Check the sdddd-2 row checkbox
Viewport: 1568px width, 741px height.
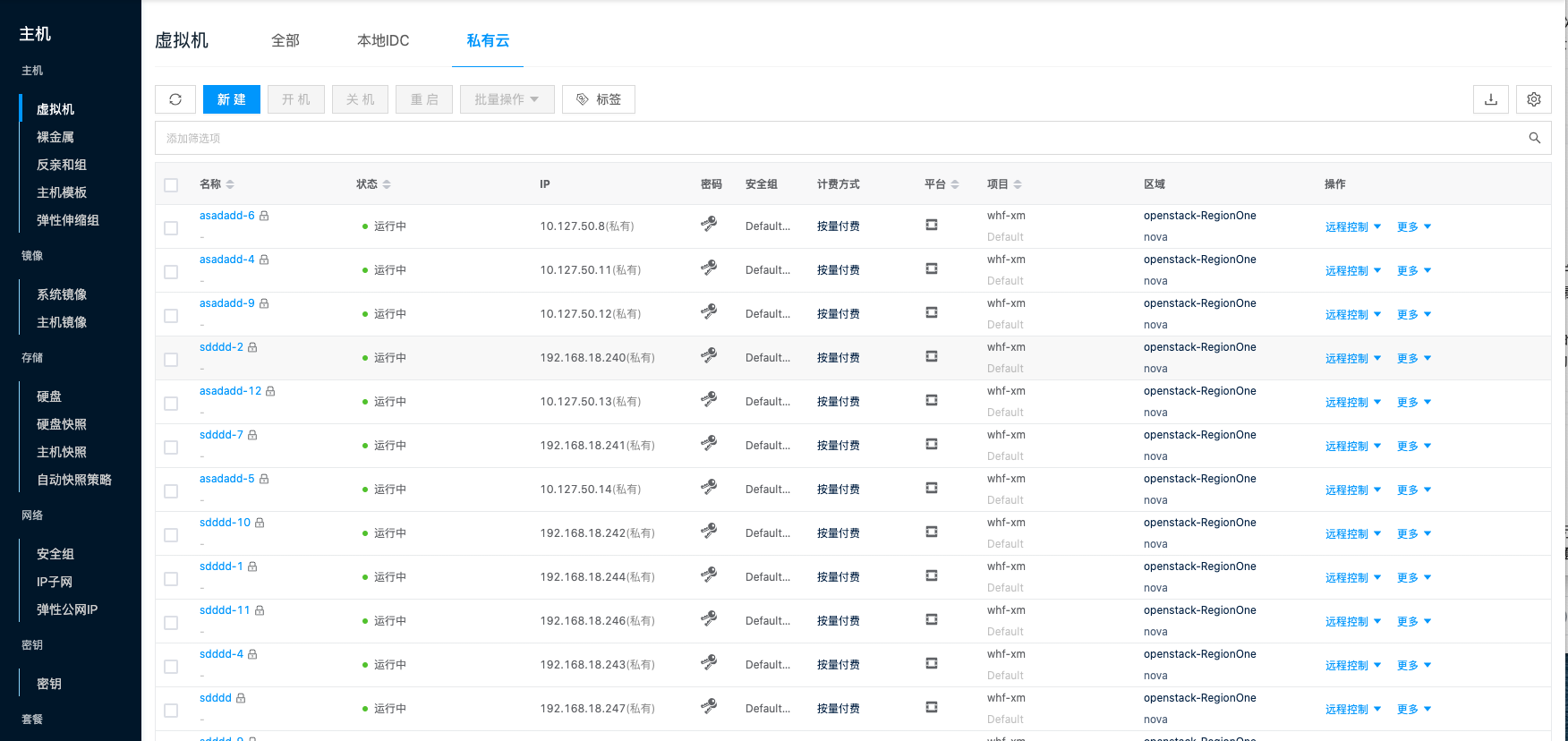171,360
